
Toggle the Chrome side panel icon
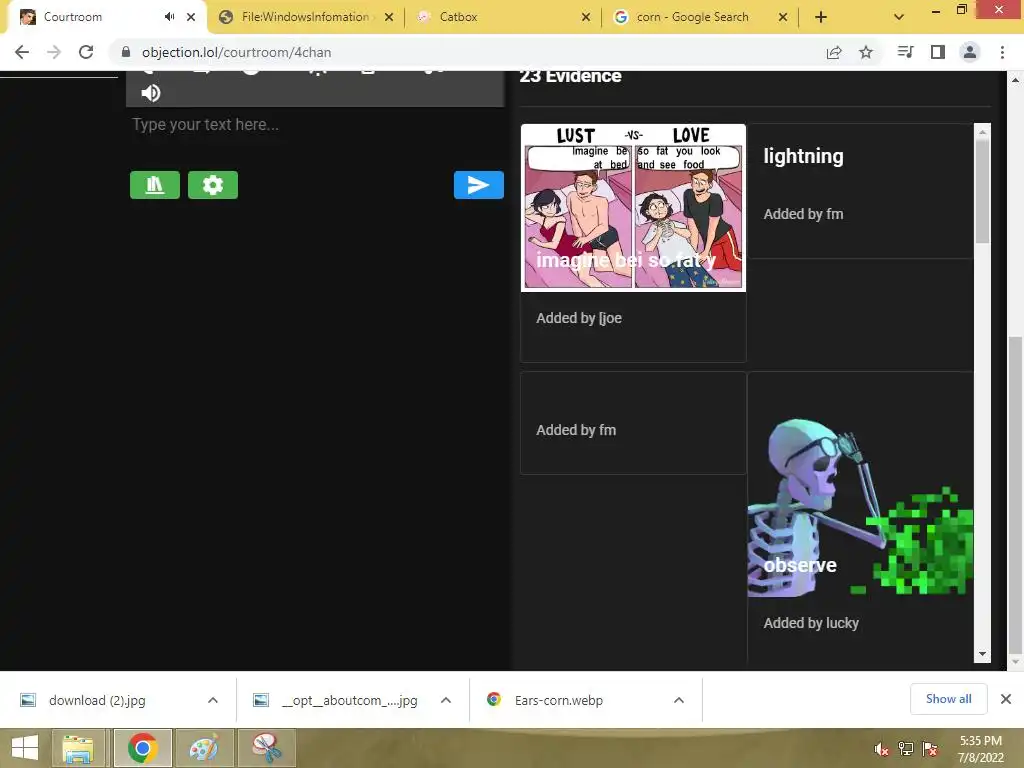[938, 52]
